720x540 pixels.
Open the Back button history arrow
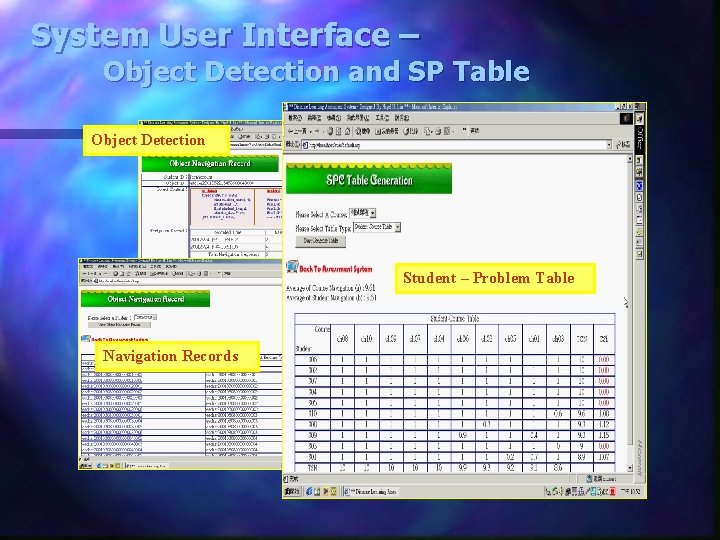[x=311, y=132]
